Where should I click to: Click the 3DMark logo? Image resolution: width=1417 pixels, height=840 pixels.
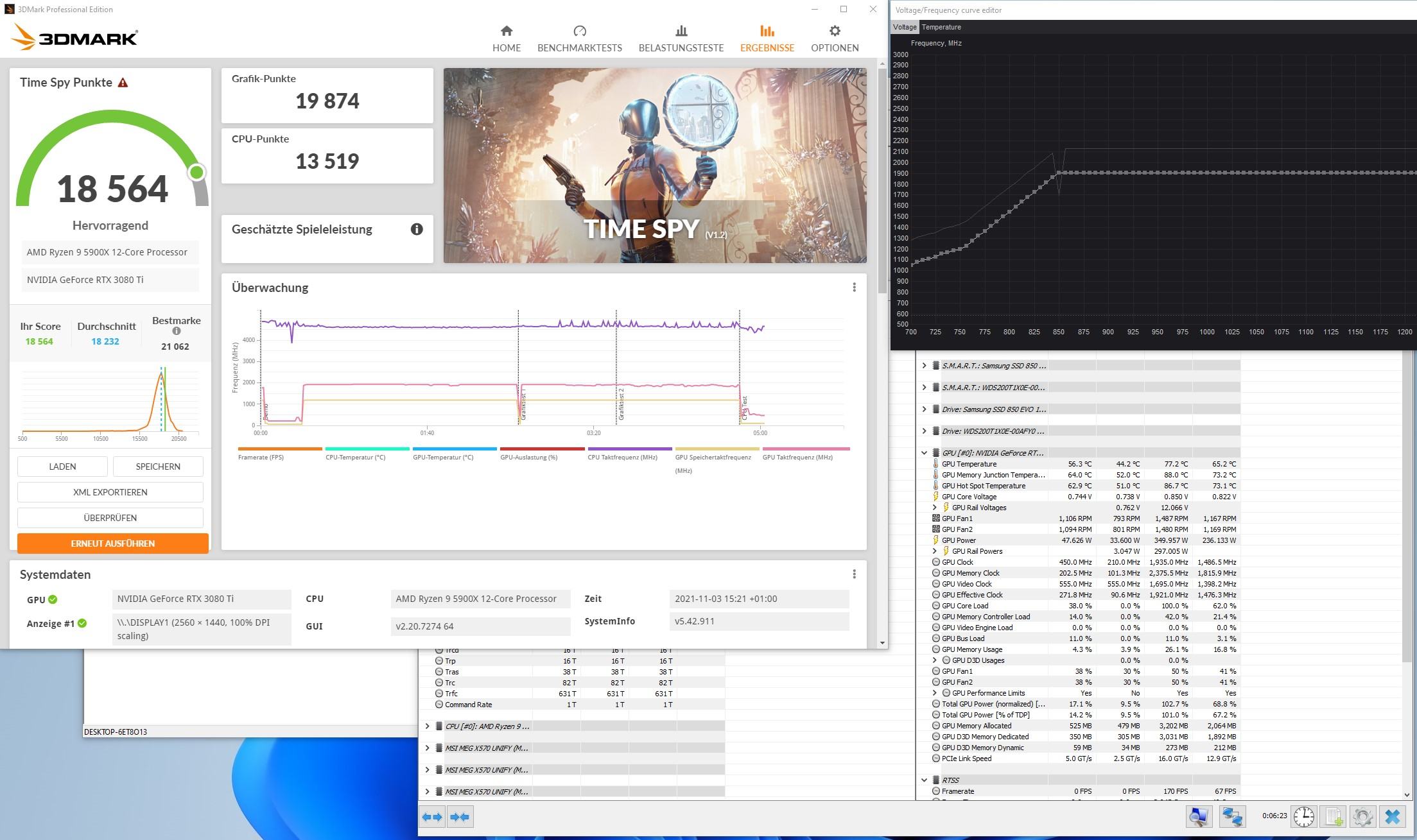[x=74, y=38]
